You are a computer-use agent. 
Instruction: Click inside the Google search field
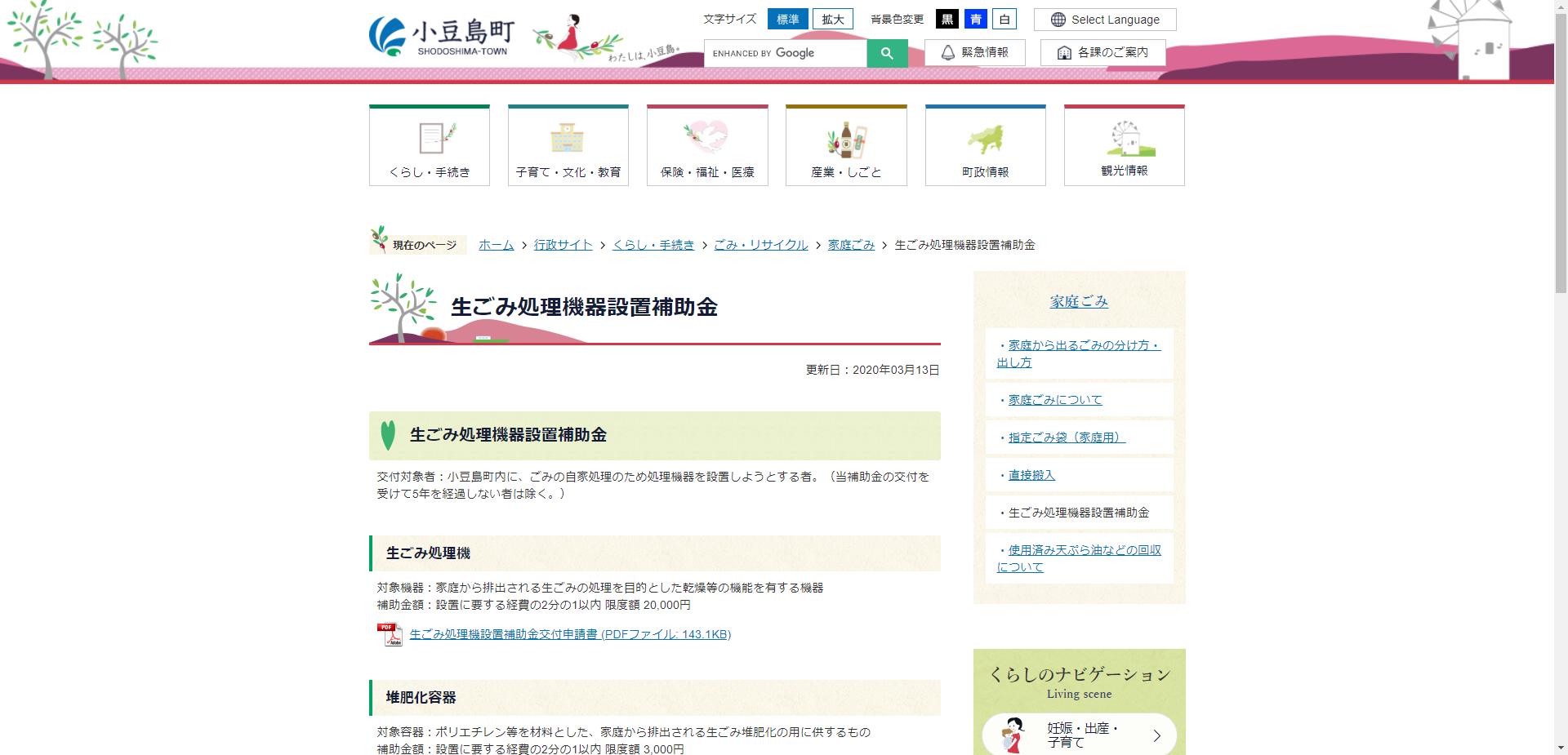pyautogui.click(x=784, y=52)
